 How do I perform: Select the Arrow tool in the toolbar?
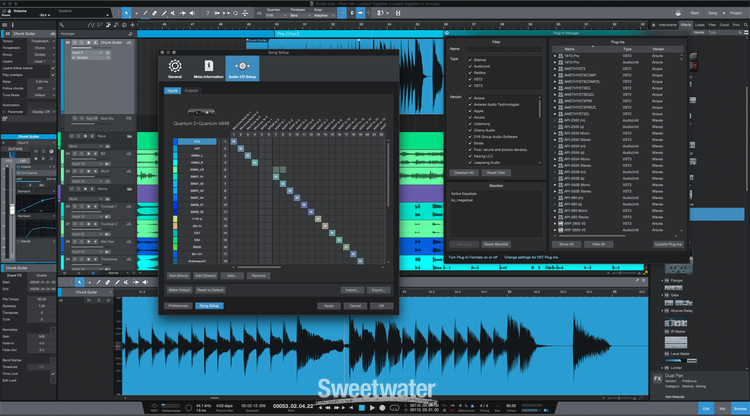pyautogui.click(x=127, y=13)
